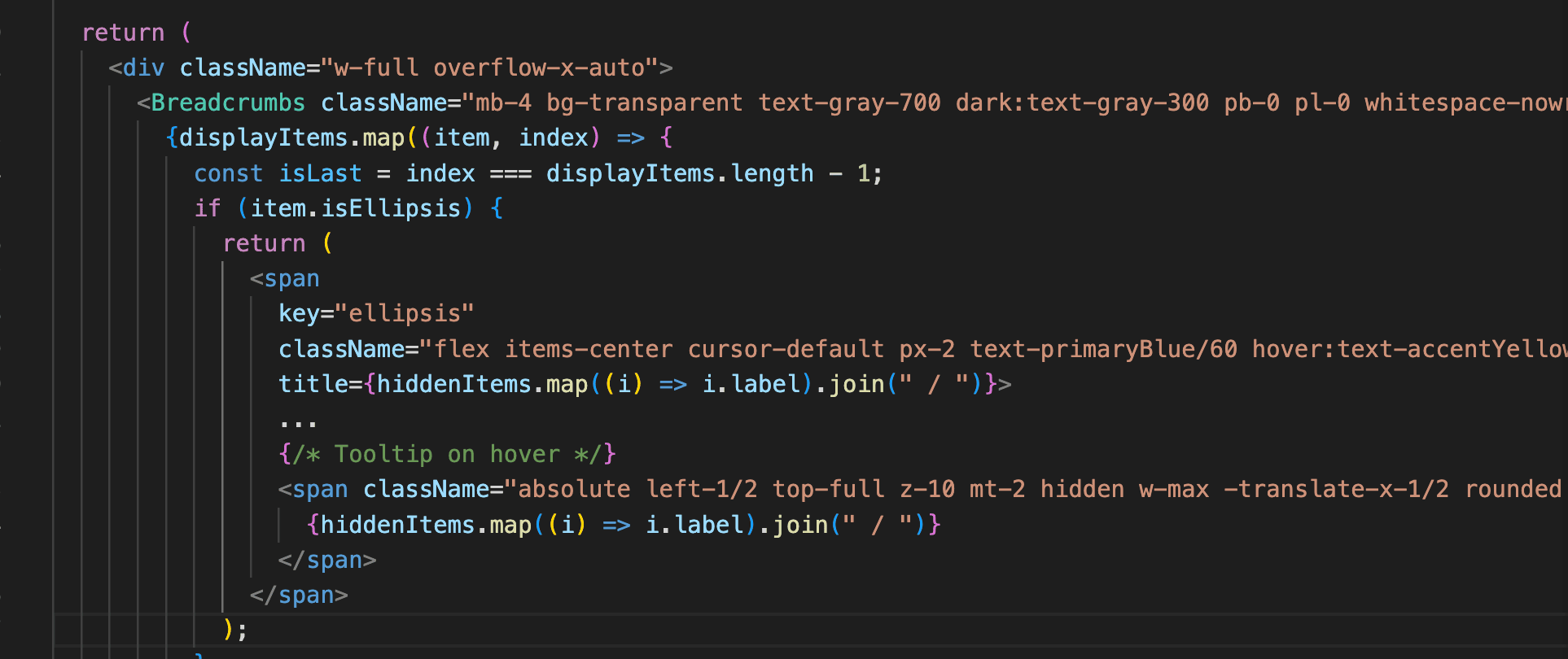Click the outer closing span tag

(299, 595)
